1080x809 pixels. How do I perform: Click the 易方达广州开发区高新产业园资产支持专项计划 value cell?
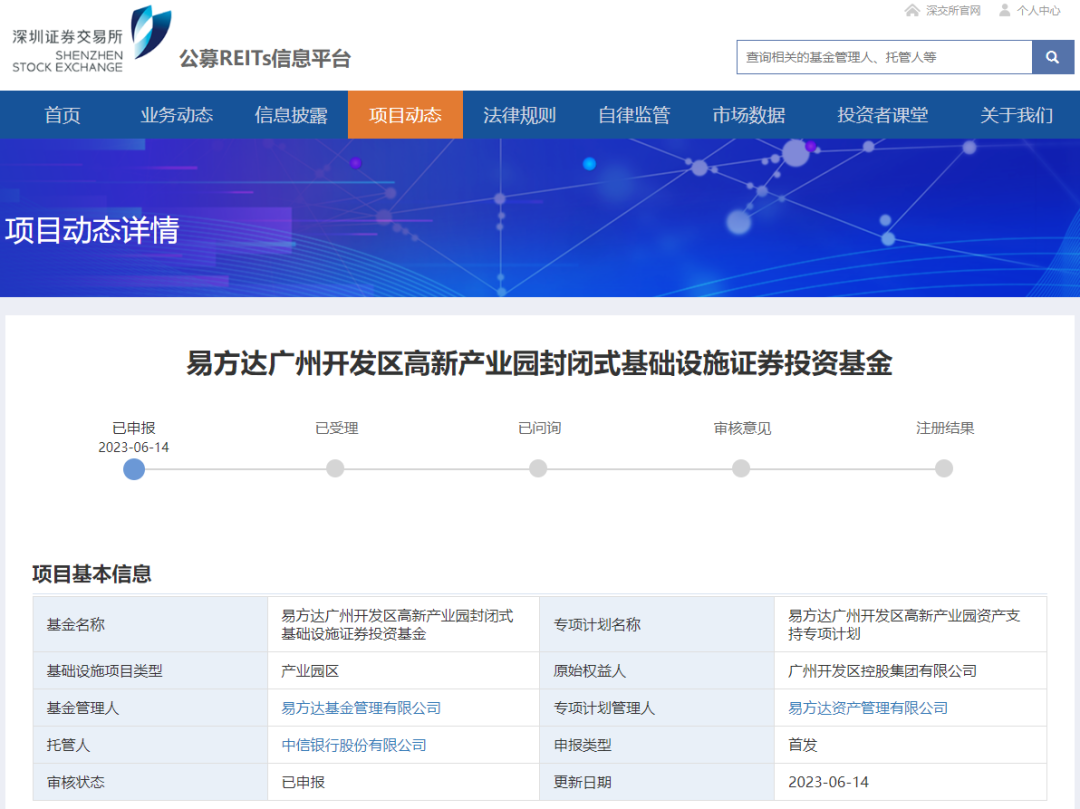(x=911, y=624)
